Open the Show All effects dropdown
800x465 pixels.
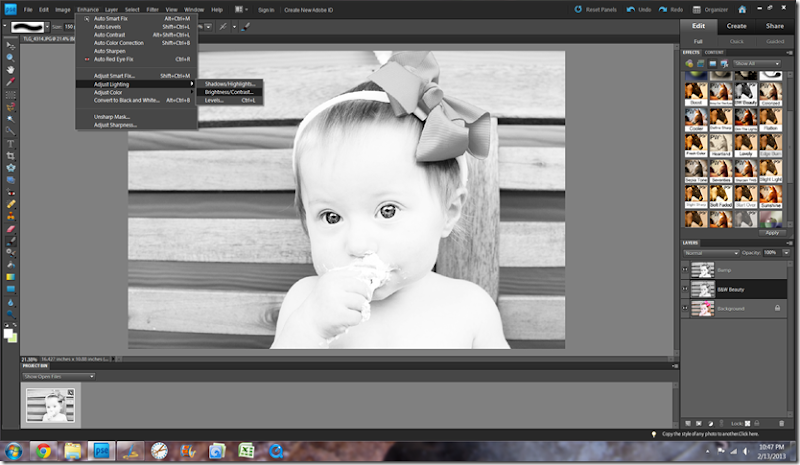757,63
